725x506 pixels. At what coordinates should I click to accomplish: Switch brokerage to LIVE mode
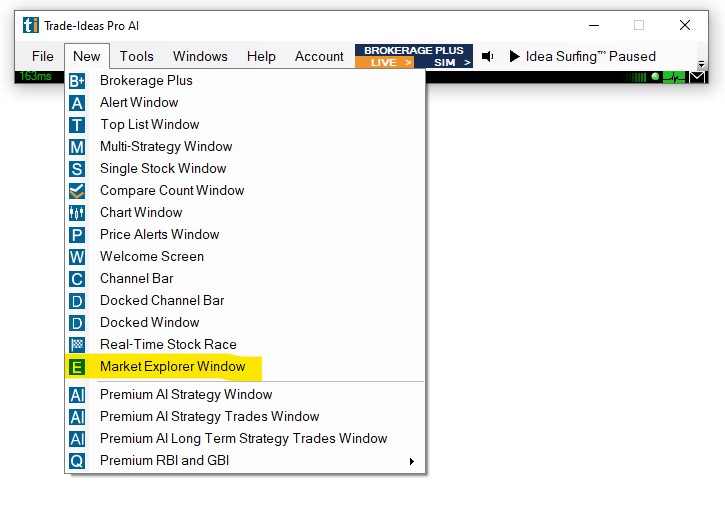[385, 62]
